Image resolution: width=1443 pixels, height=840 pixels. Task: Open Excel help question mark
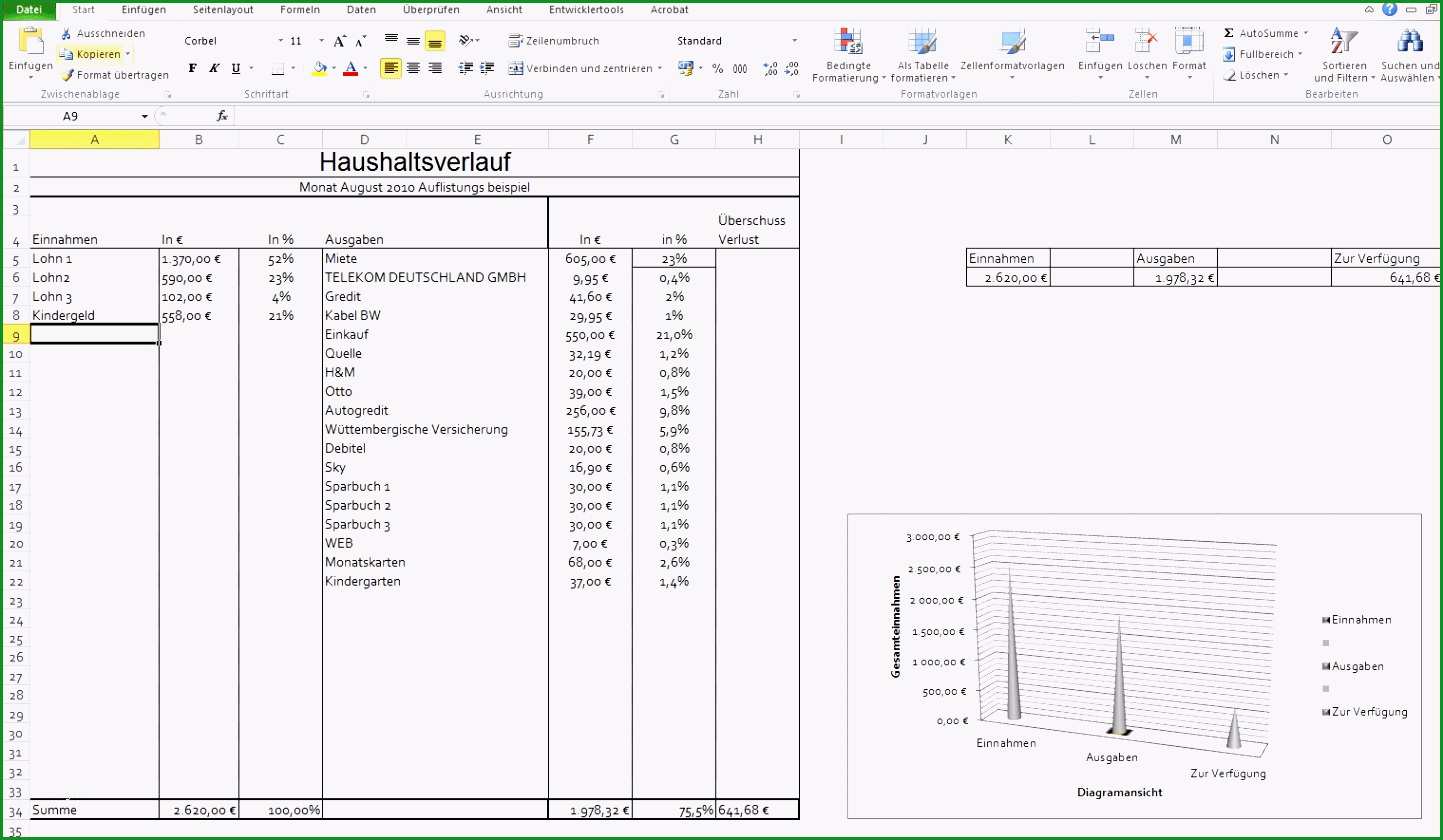(1389, 9)
